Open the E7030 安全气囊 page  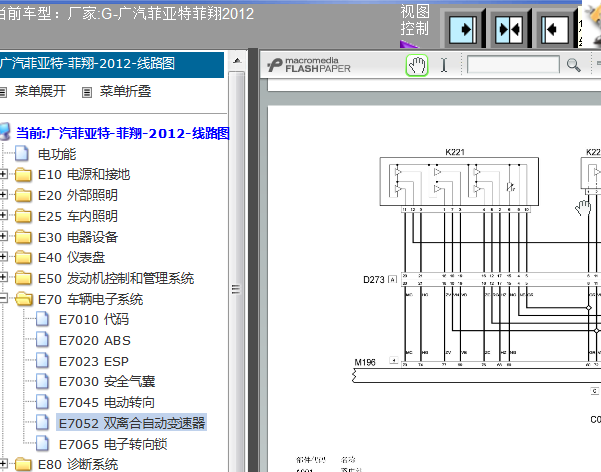(x=107, y=382)
